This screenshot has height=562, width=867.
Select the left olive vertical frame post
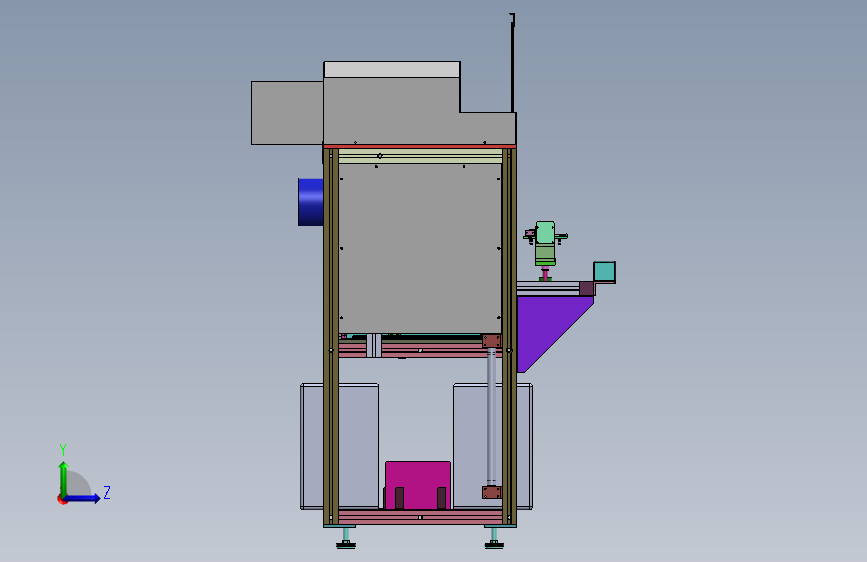coord(331,336)
